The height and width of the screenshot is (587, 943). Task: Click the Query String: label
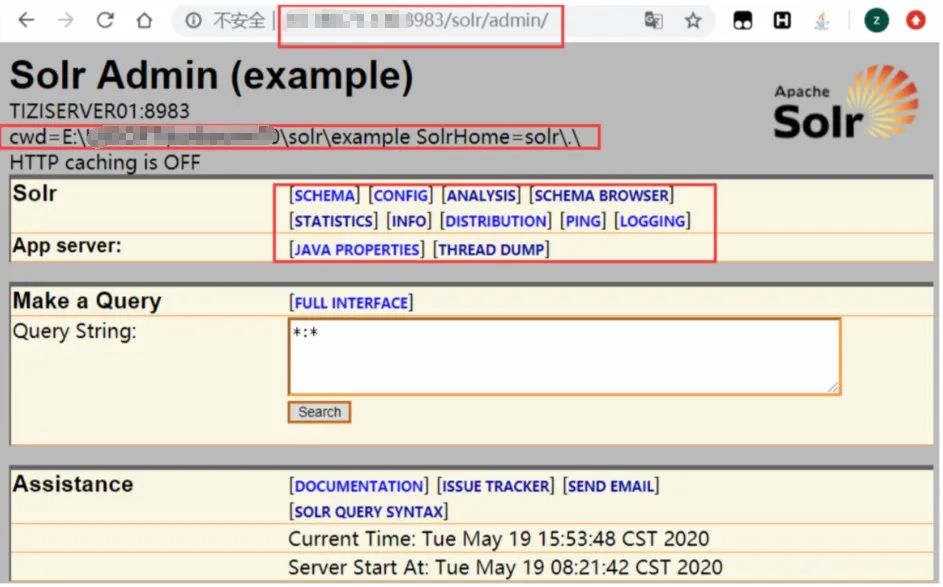coord(75,331)
